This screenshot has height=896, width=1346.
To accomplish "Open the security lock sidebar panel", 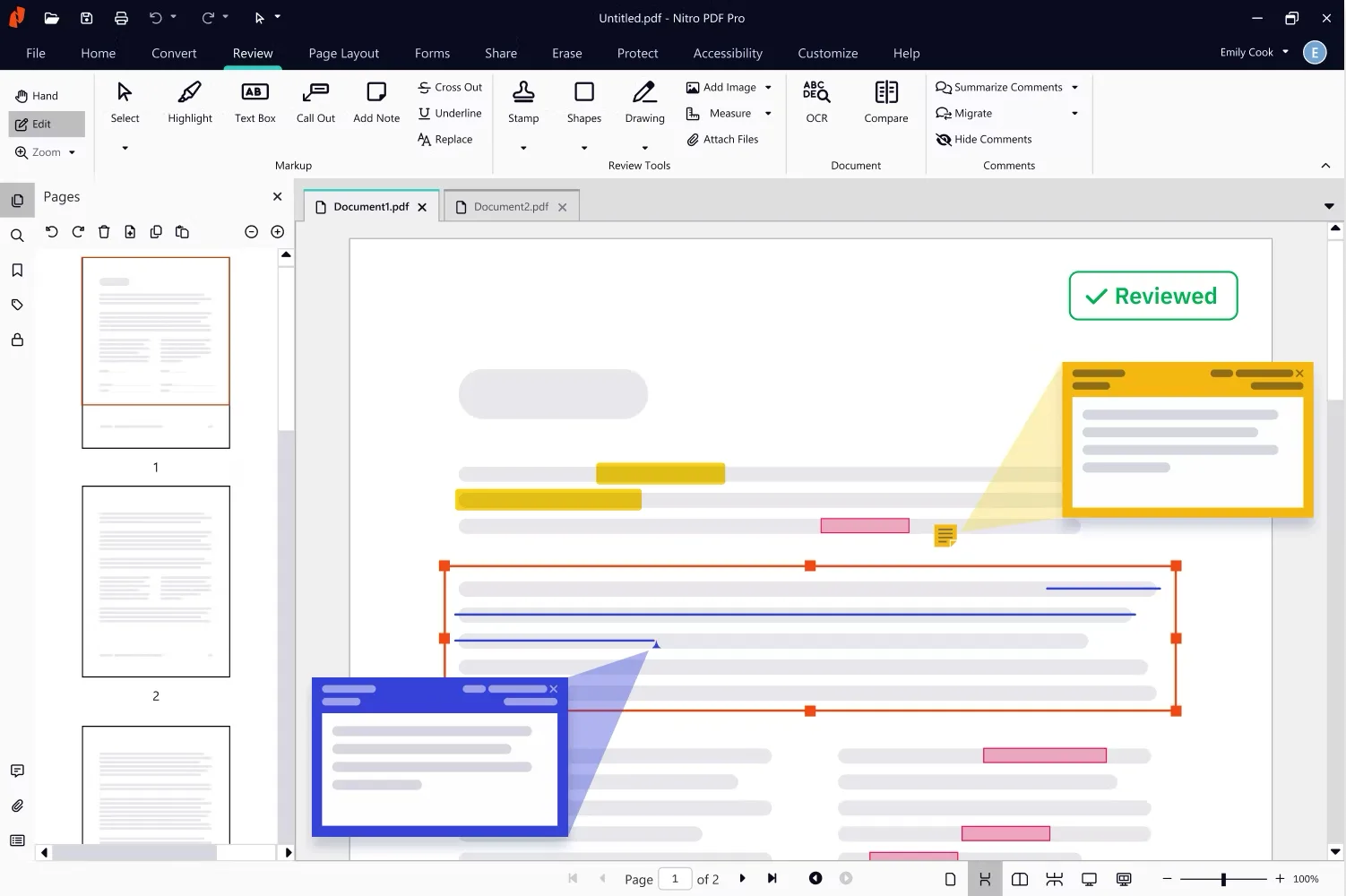I will tap(17, 340).
